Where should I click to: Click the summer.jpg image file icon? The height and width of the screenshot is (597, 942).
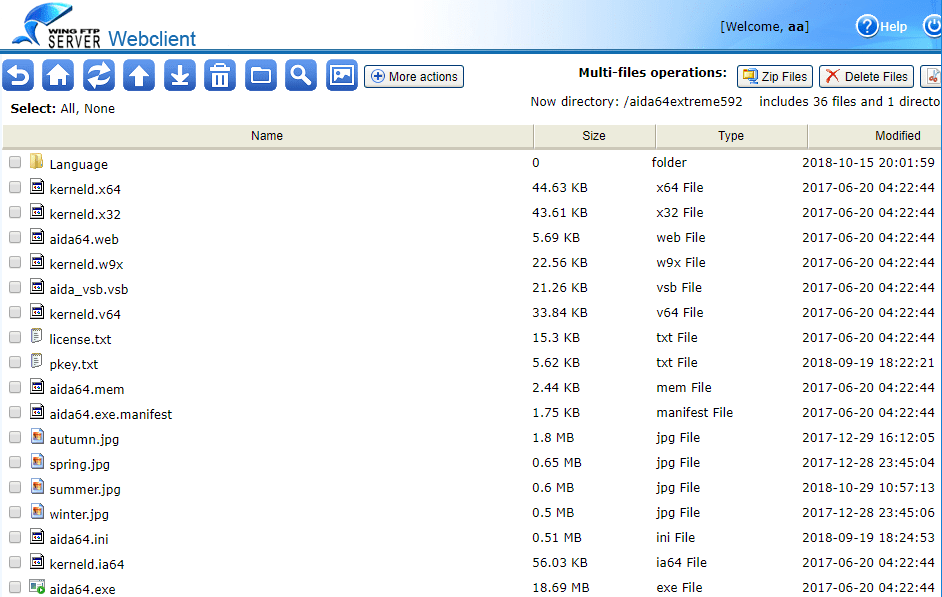pos(37,486)
